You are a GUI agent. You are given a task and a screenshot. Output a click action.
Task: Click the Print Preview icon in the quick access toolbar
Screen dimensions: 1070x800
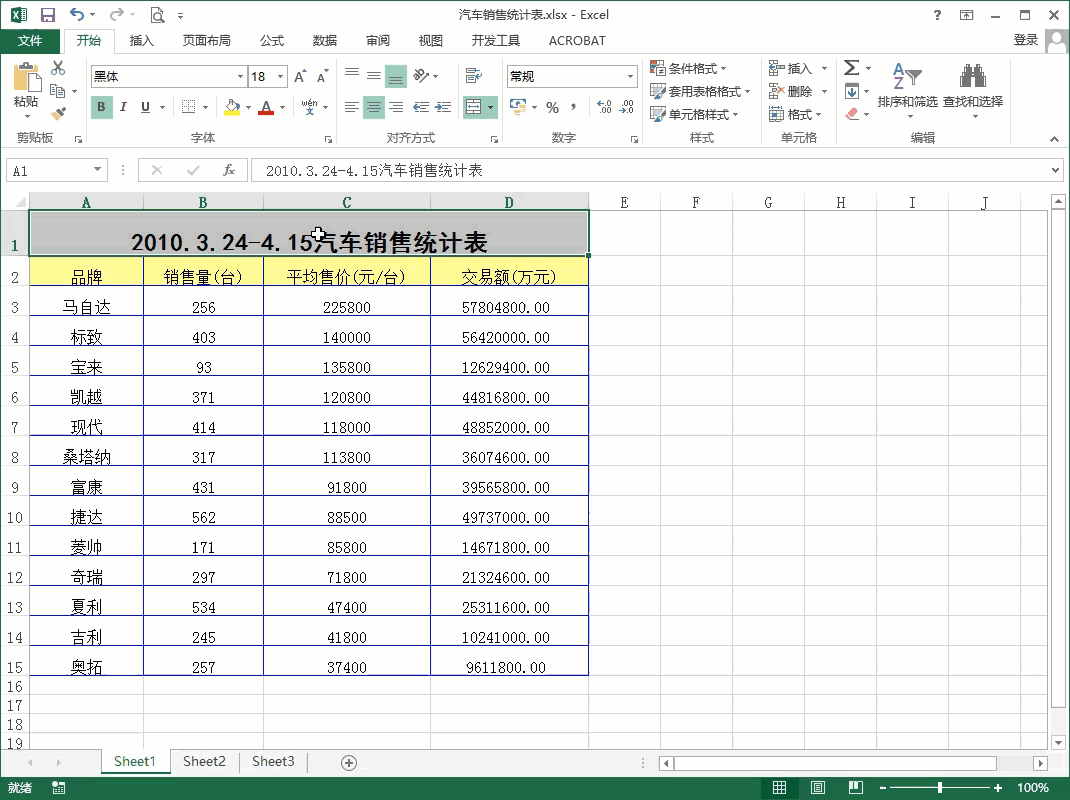pyautogui.click(x=158, y=15)
